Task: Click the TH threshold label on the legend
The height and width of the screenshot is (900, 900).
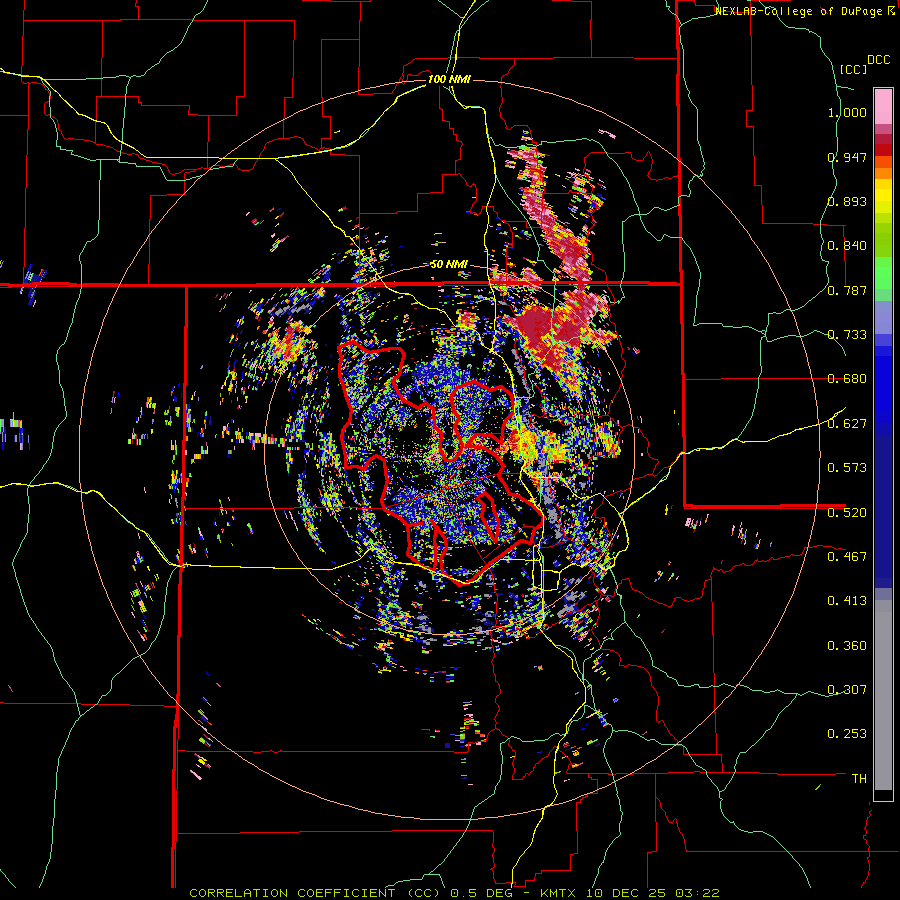Action: click(x=859, y=779)
